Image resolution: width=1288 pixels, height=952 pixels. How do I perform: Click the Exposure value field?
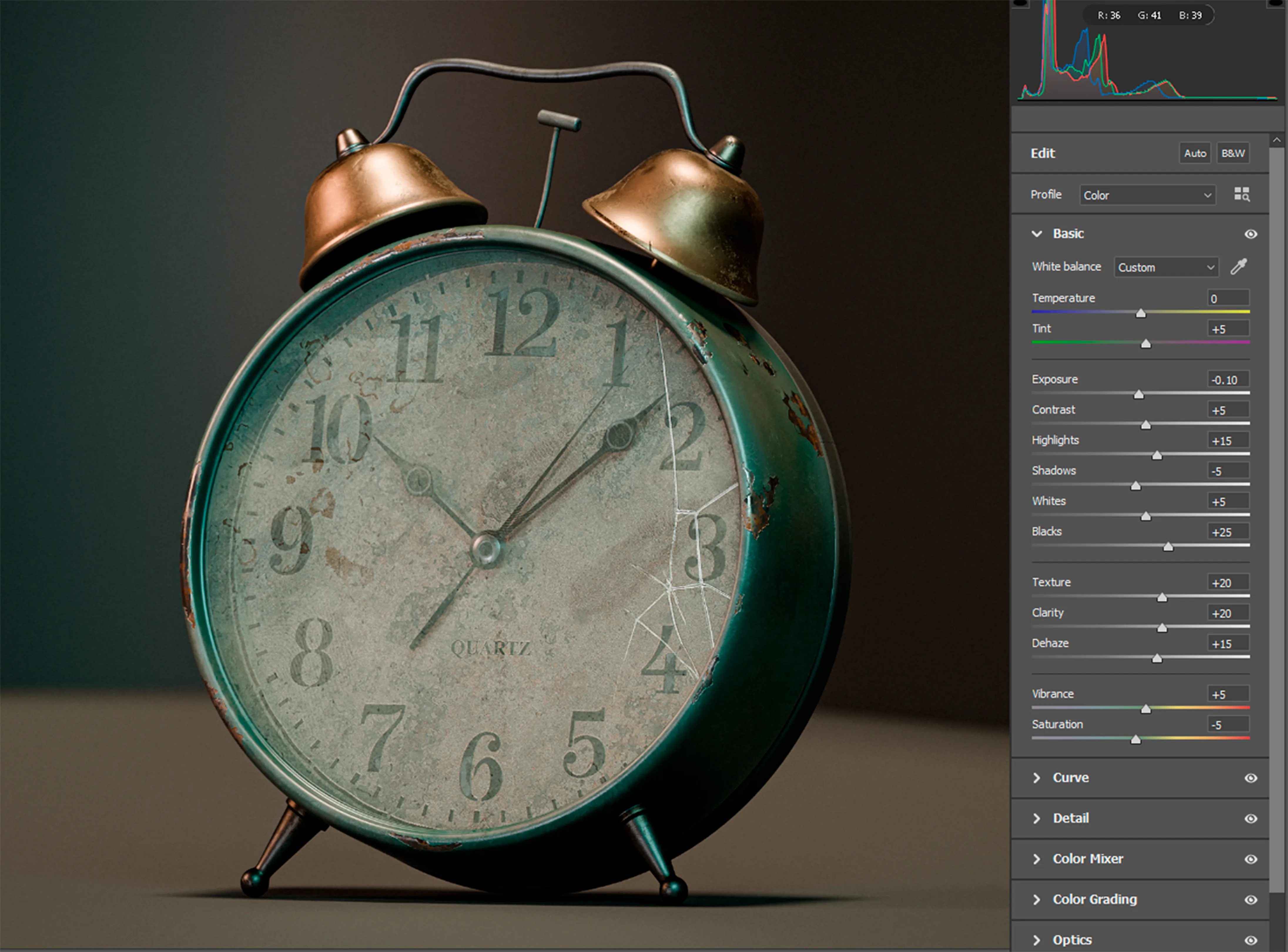click(1229, 380)
